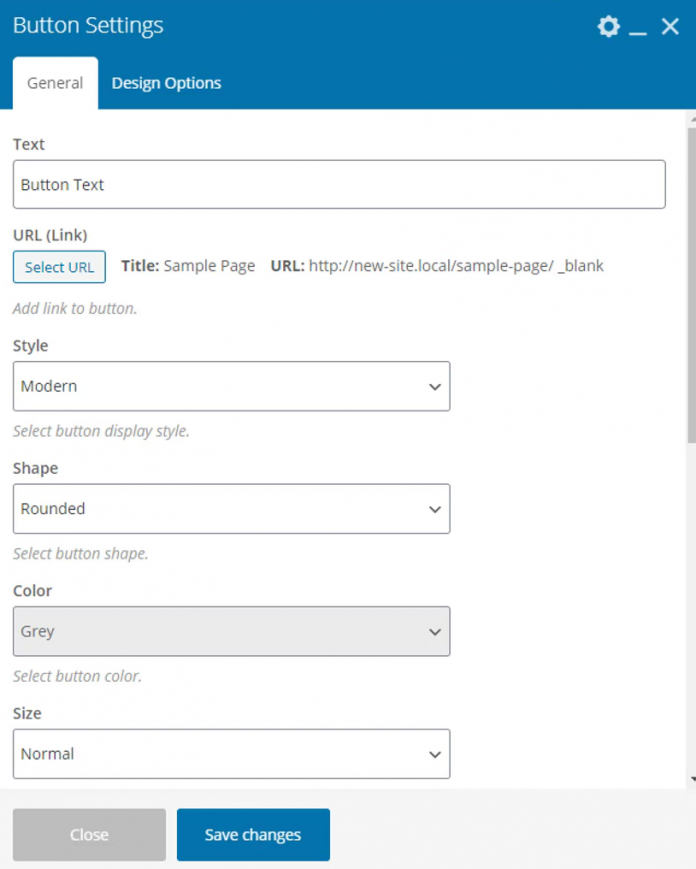Click the 'Select button display style.' hint
Viewport: 696px width, 869px height.
(x=101, y=431)
